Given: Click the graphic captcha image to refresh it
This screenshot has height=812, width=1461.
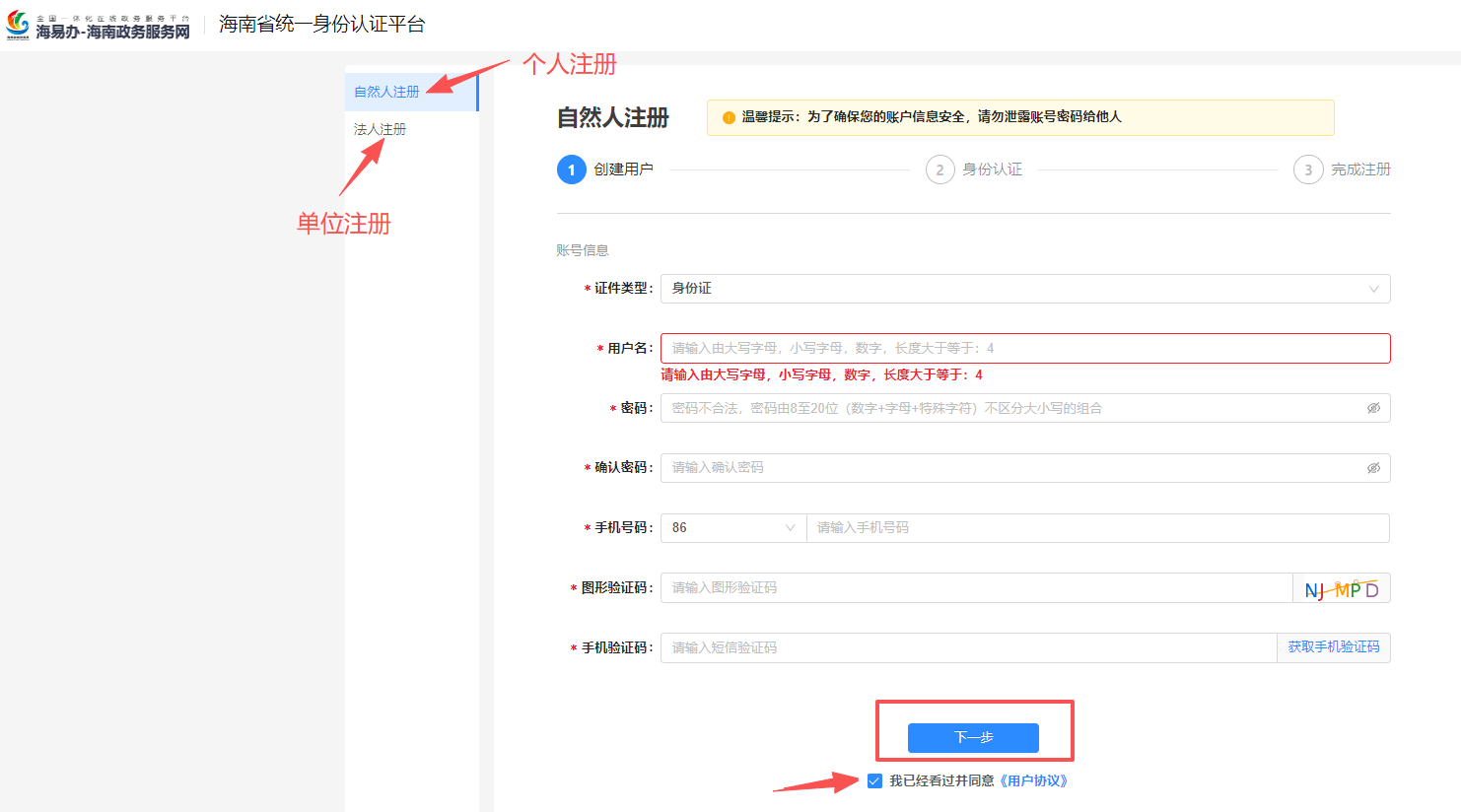Looking at the screenshot, I should pos(1341,587).
